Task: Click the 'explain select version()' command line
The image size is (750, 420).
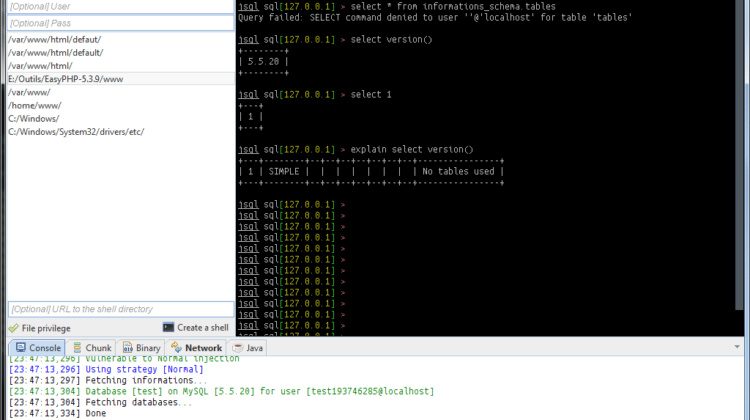Action: click(x=356, y=150)
